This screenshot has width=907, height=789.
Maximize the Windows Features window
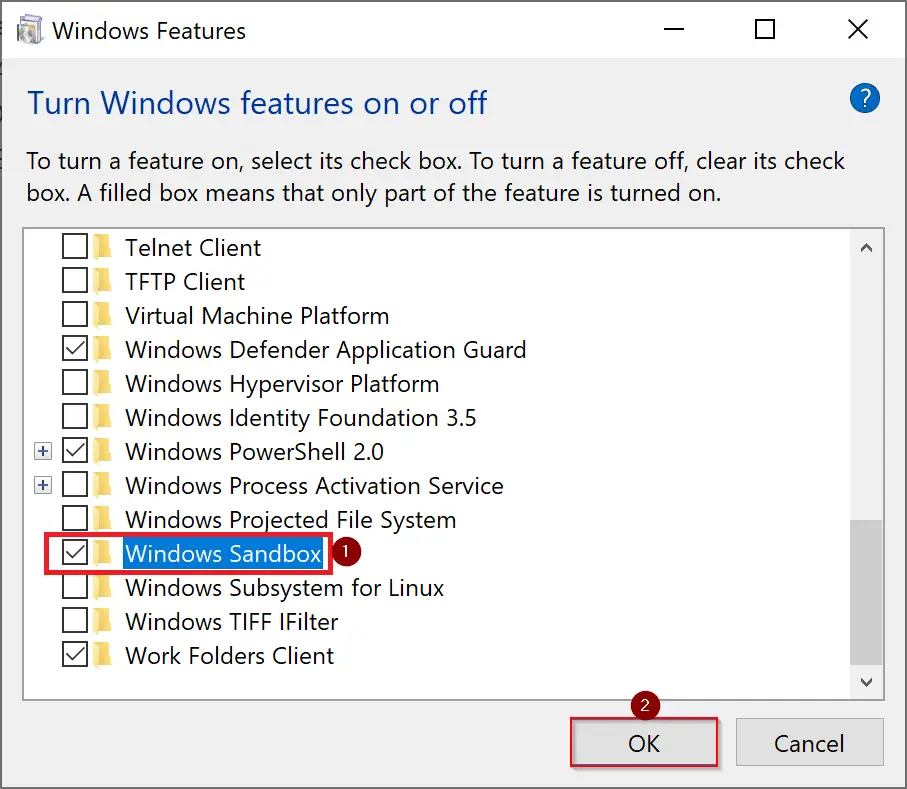point(765,29)
